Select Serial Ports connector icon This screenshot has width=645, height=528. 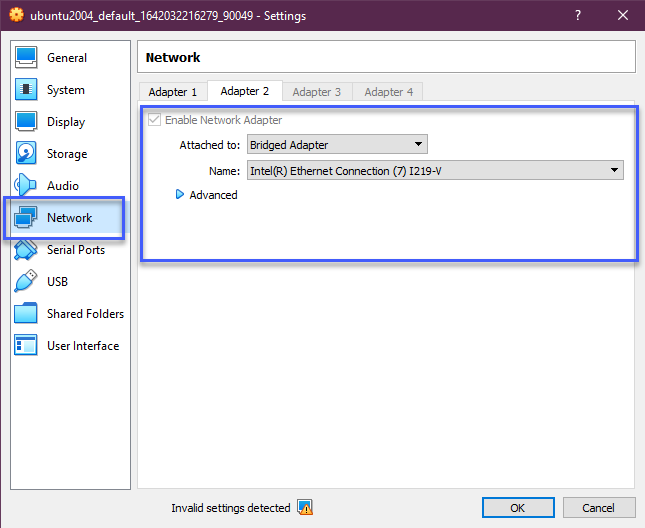[x=26, y=250]
